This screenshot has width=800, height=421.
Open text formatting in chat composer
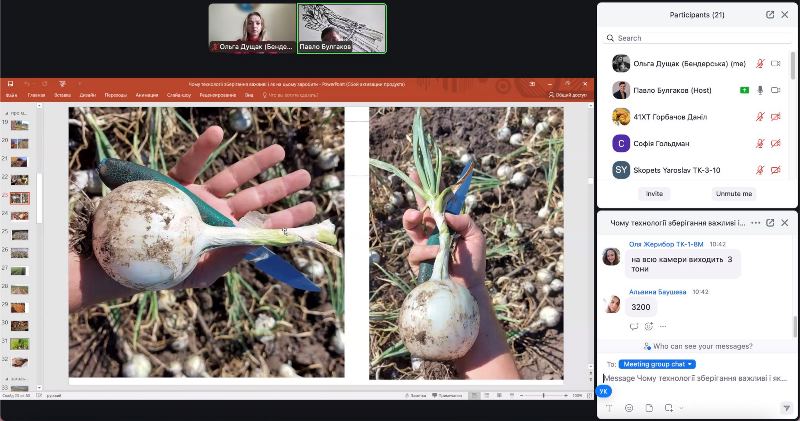(x=609, y=408)
